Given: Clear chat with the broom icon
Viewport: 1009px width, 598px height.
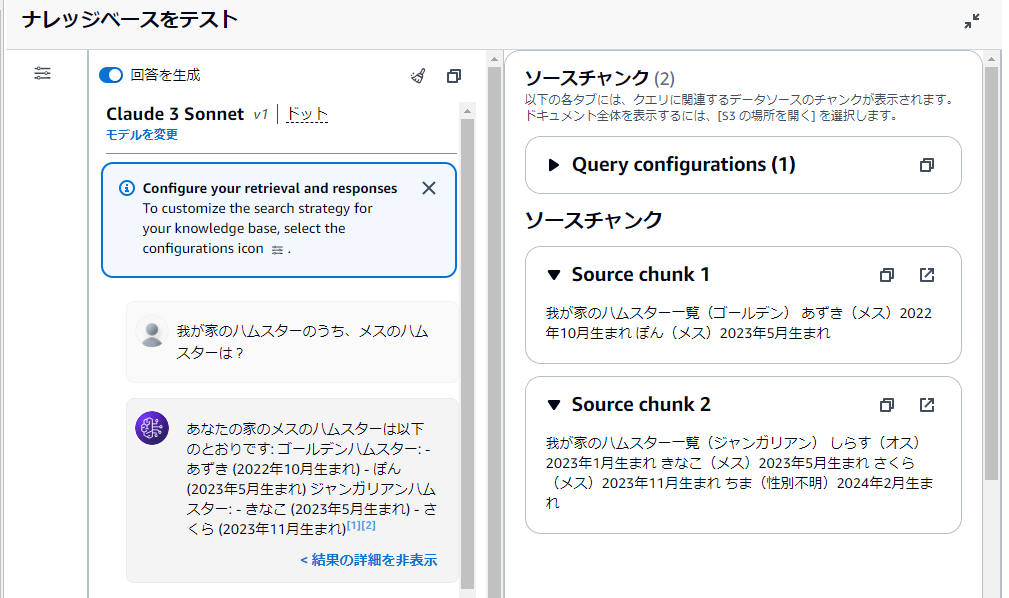Looking at the screenshot, I should pyautogui.click(x=418, y=76).
